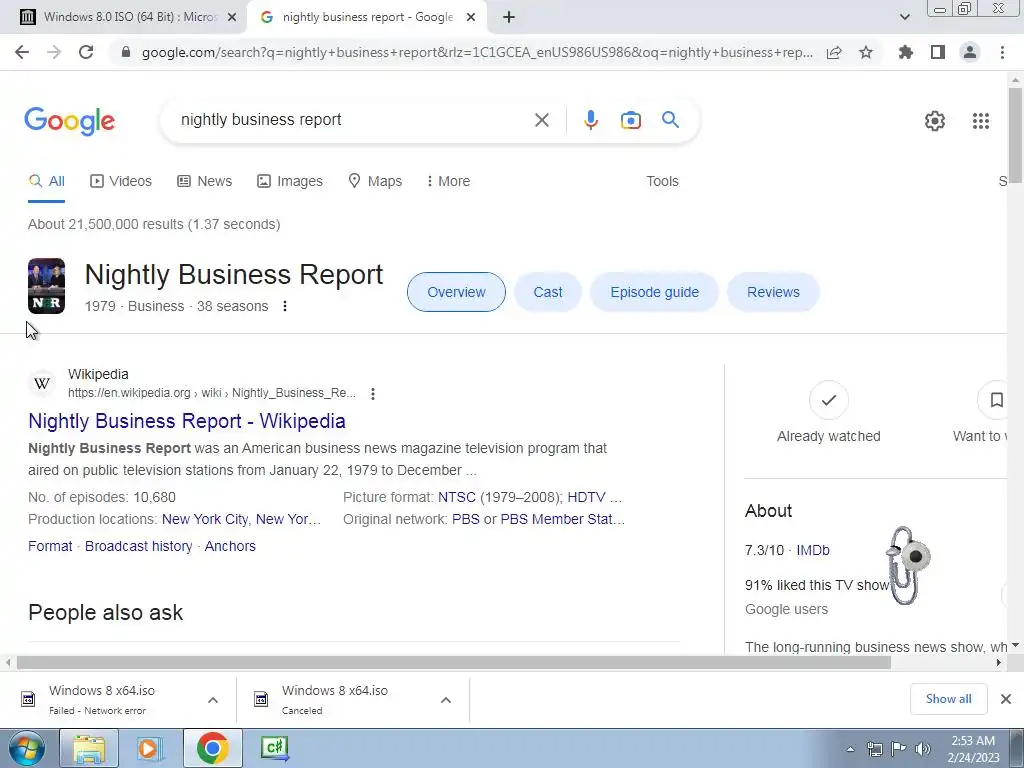Bookmark this page with the star icon
1024x768 pixels.
[866, 52]
